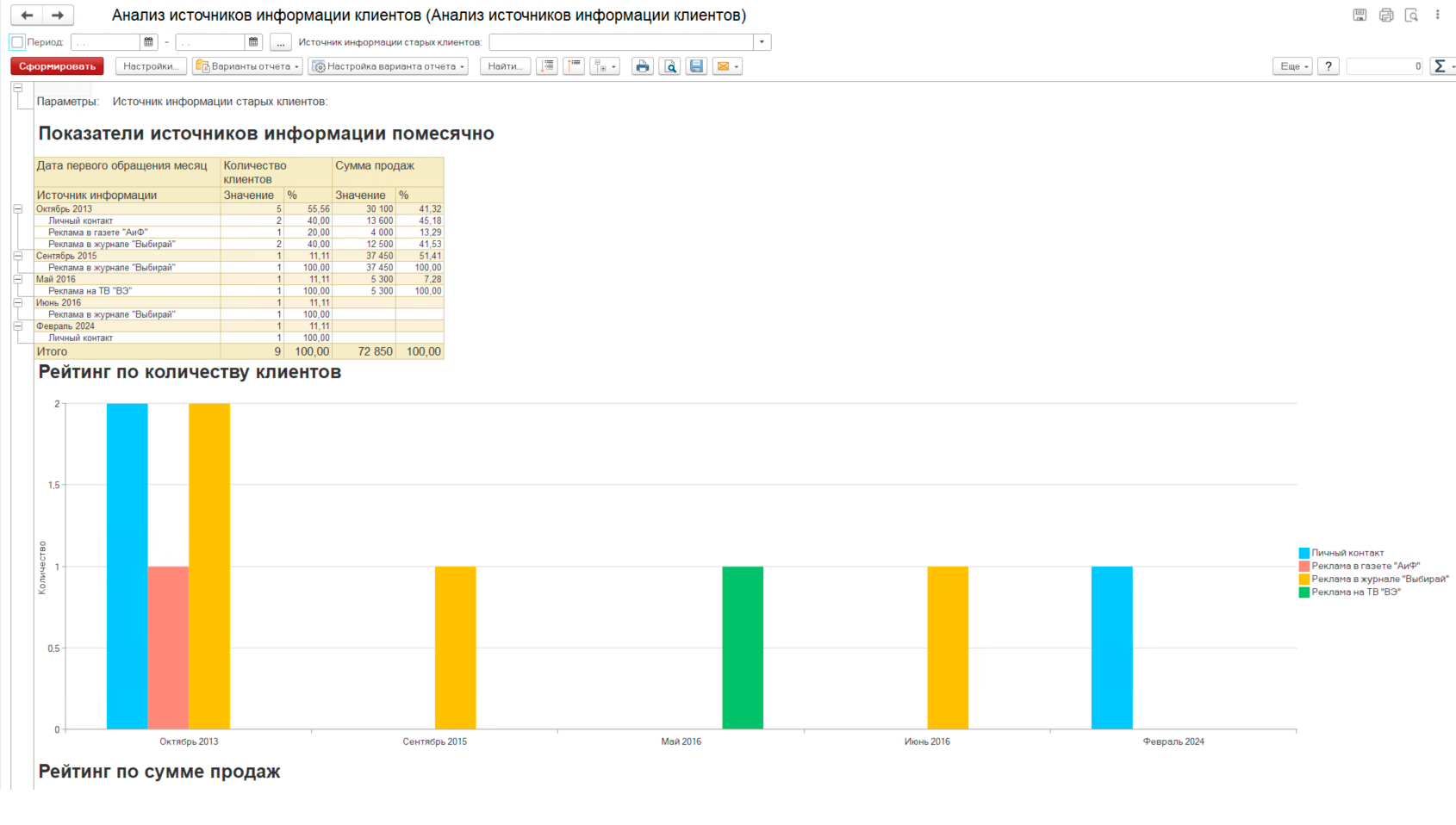Screen dimensions: 1456x825
Task: Open the three-dot more menu in title bar
Action: pyautogui.click(x=1437, y=15)
